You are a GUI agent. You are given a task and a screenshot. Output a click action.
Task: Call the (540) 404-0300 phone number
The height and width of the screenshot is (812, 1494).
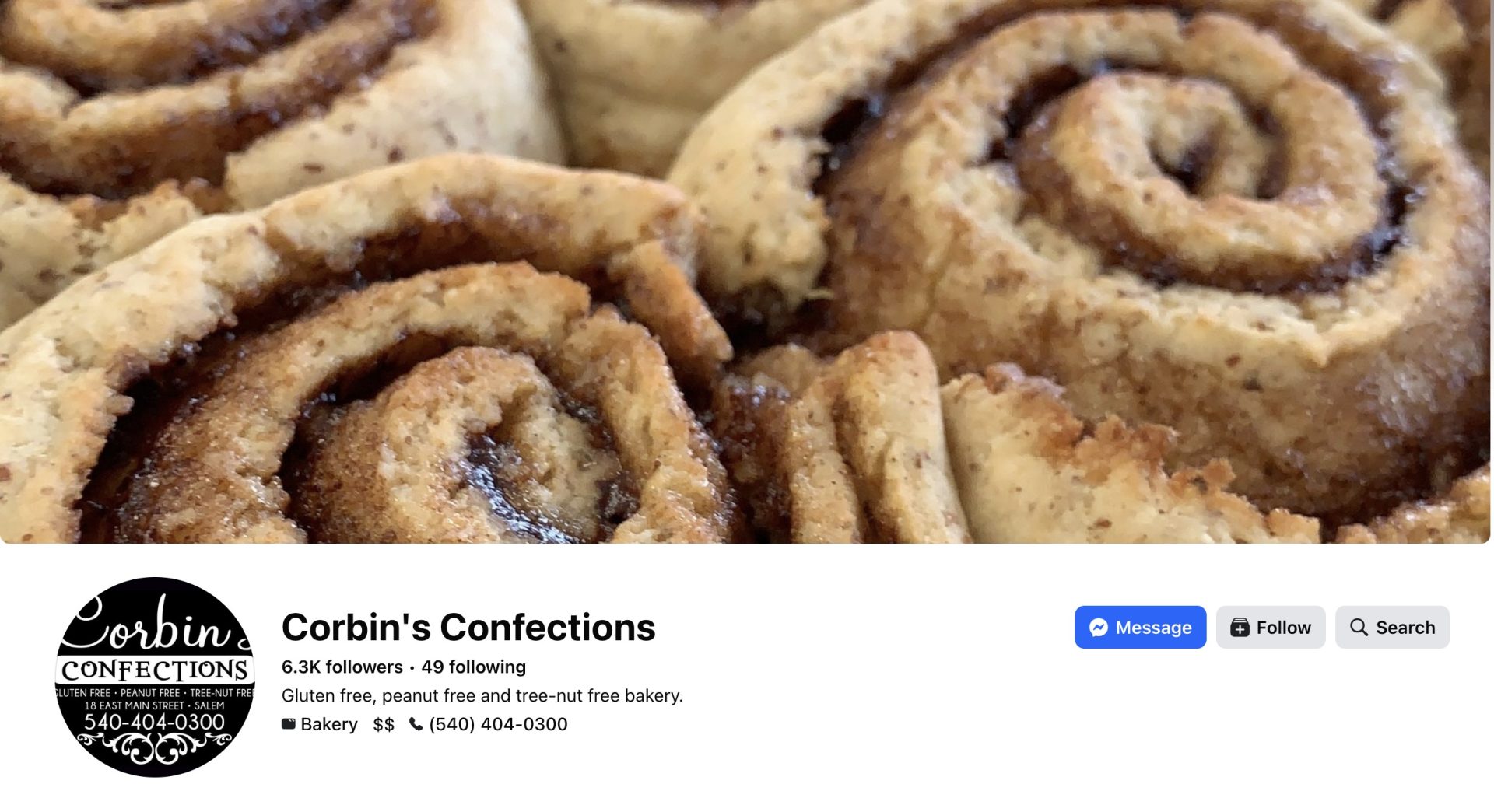[498, 724]
